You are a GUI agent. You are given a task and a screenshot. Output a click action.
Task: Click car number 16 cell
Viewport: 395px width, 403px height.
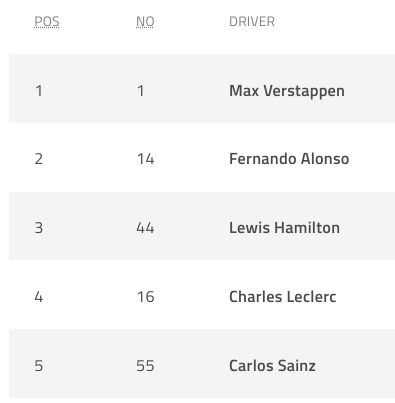tap(145, 297)
